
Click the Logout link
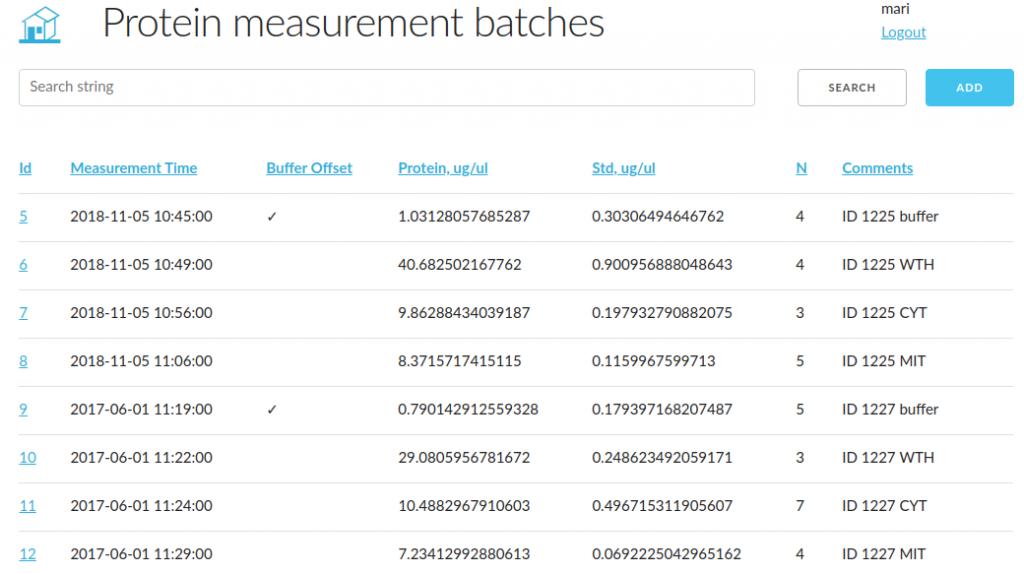[903, 32]
